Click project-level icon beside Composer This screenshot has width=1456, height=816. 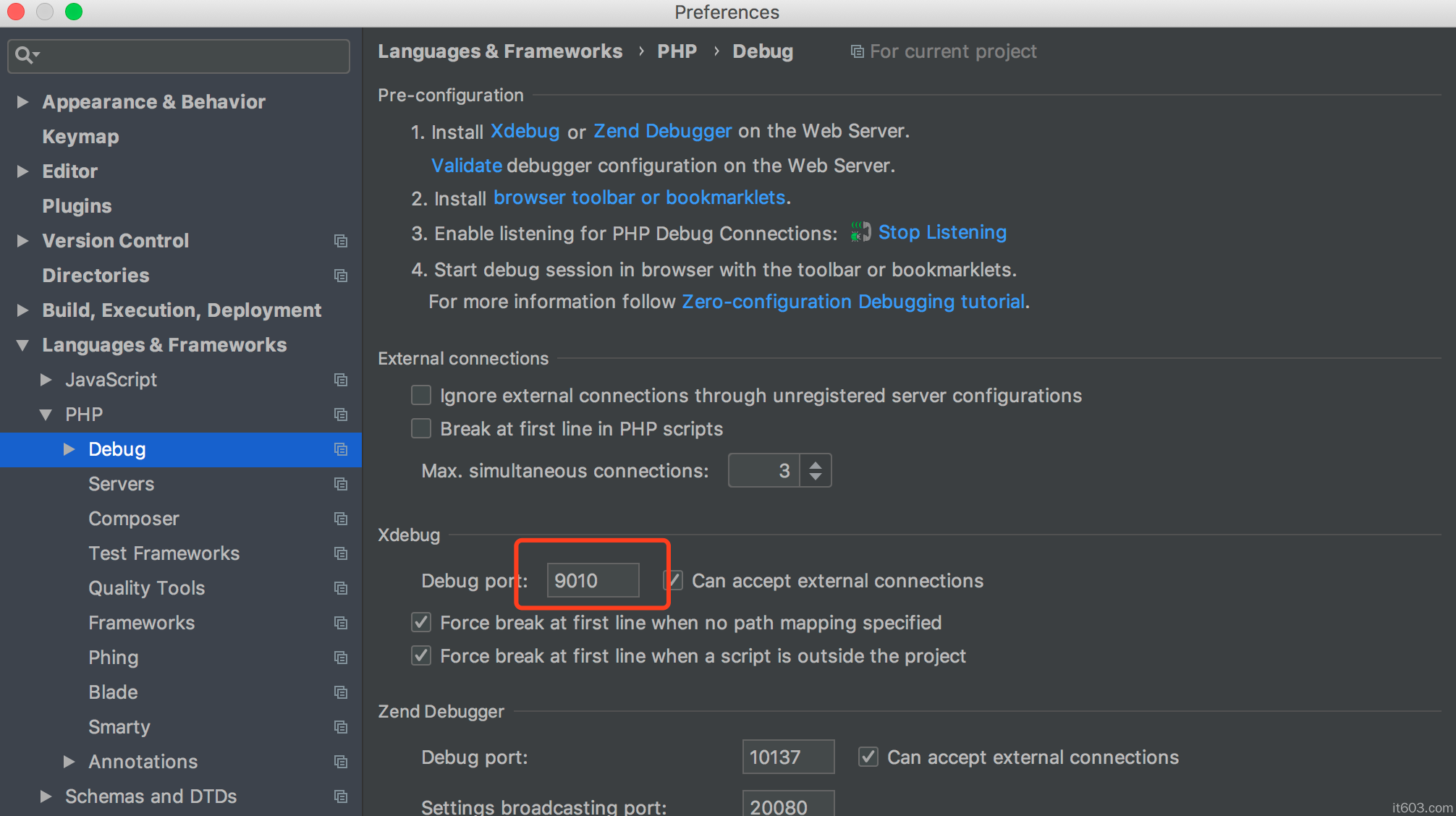(x=341, y=519)
